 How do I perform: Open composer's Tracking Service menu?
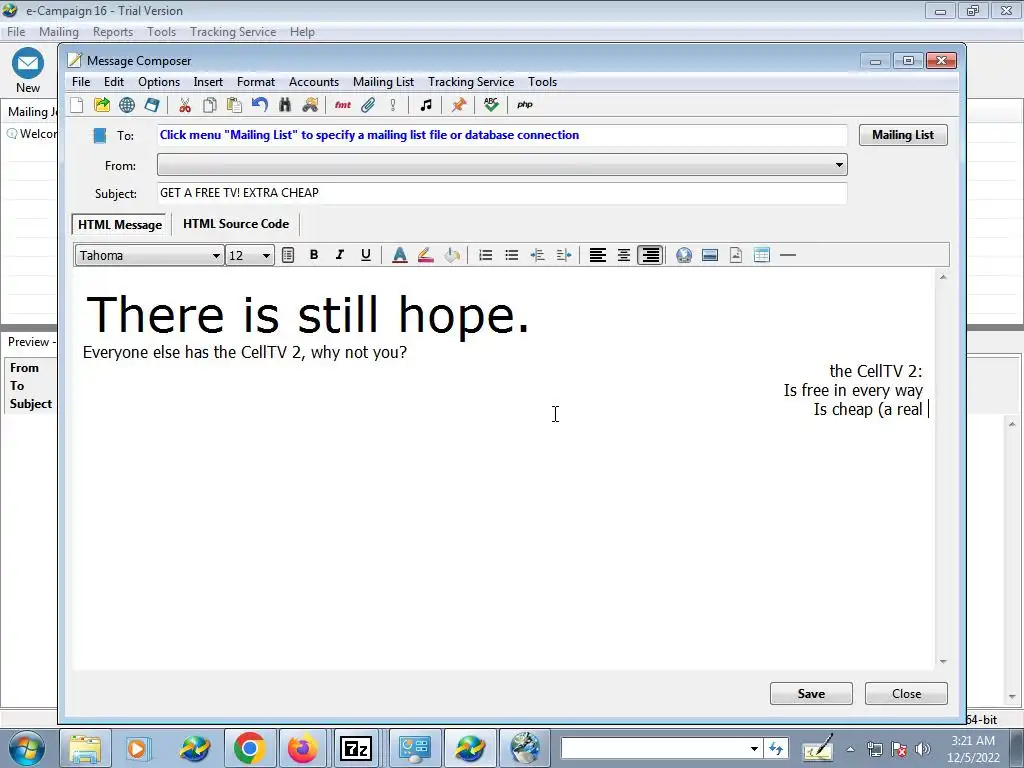pyautogui.click(x=471, y=82)
